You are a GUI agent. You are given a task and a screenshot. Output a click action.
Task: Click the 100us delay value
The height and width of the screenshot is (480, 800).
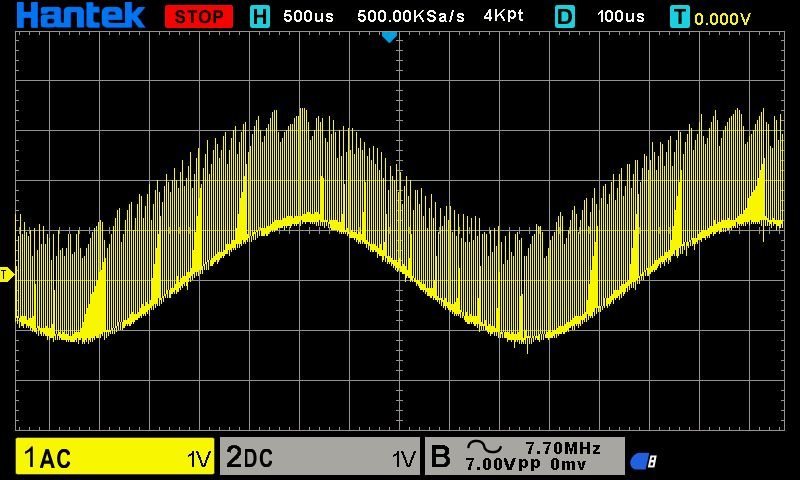(x=621, y=16)
